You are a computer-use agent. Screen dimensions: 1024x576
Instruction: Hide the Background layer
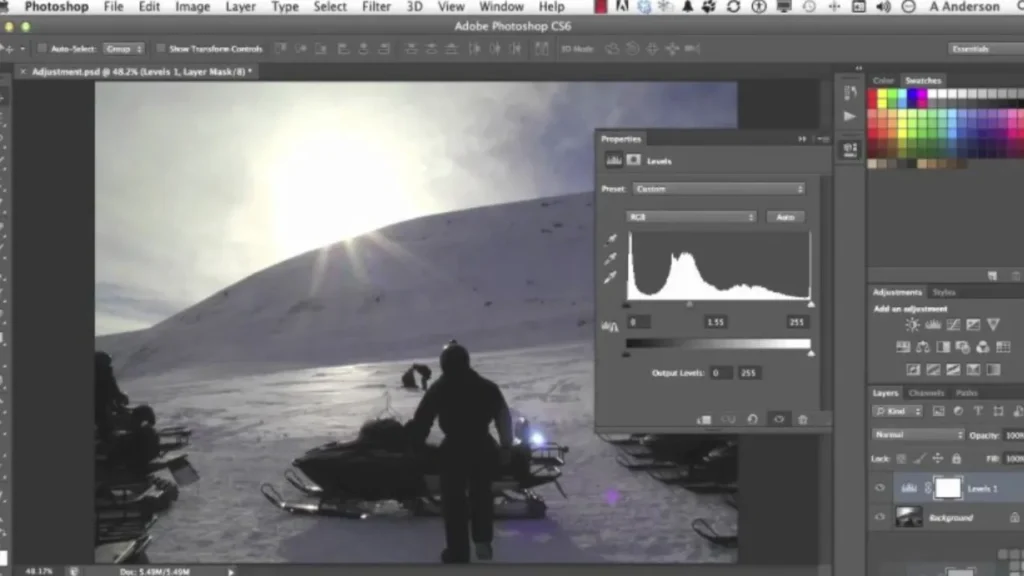click(880, 517)
